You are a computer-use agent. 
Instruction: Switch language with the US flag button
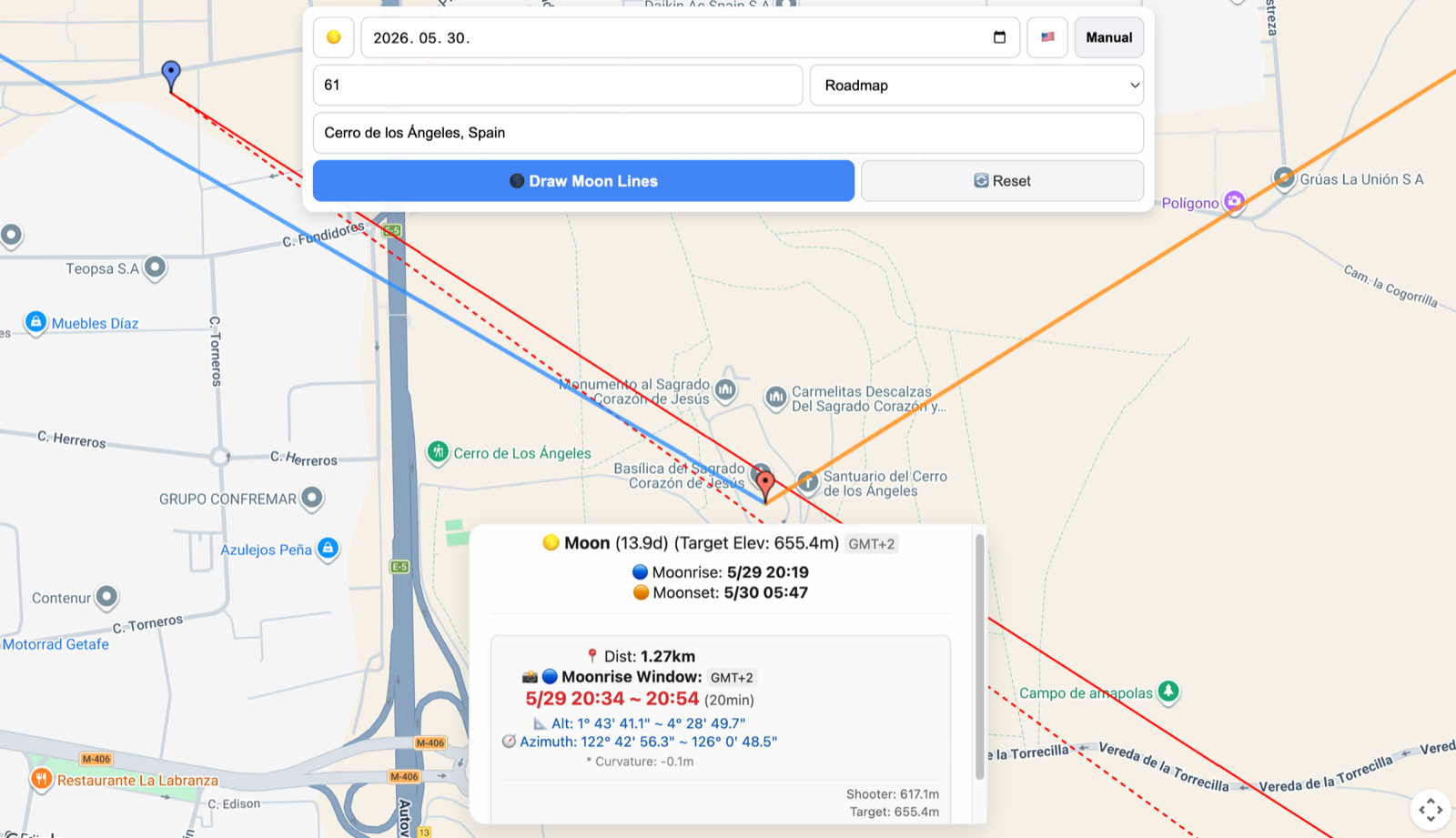[x=1047, y=37]
